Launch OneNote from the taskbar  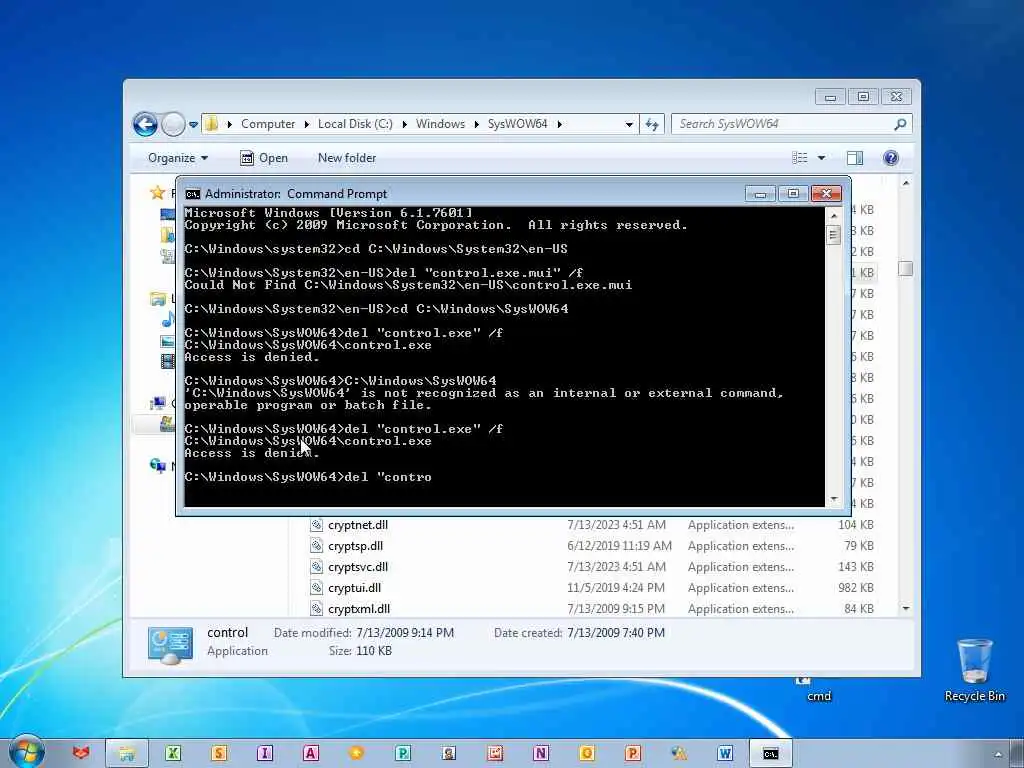click(x=541, y=754)
